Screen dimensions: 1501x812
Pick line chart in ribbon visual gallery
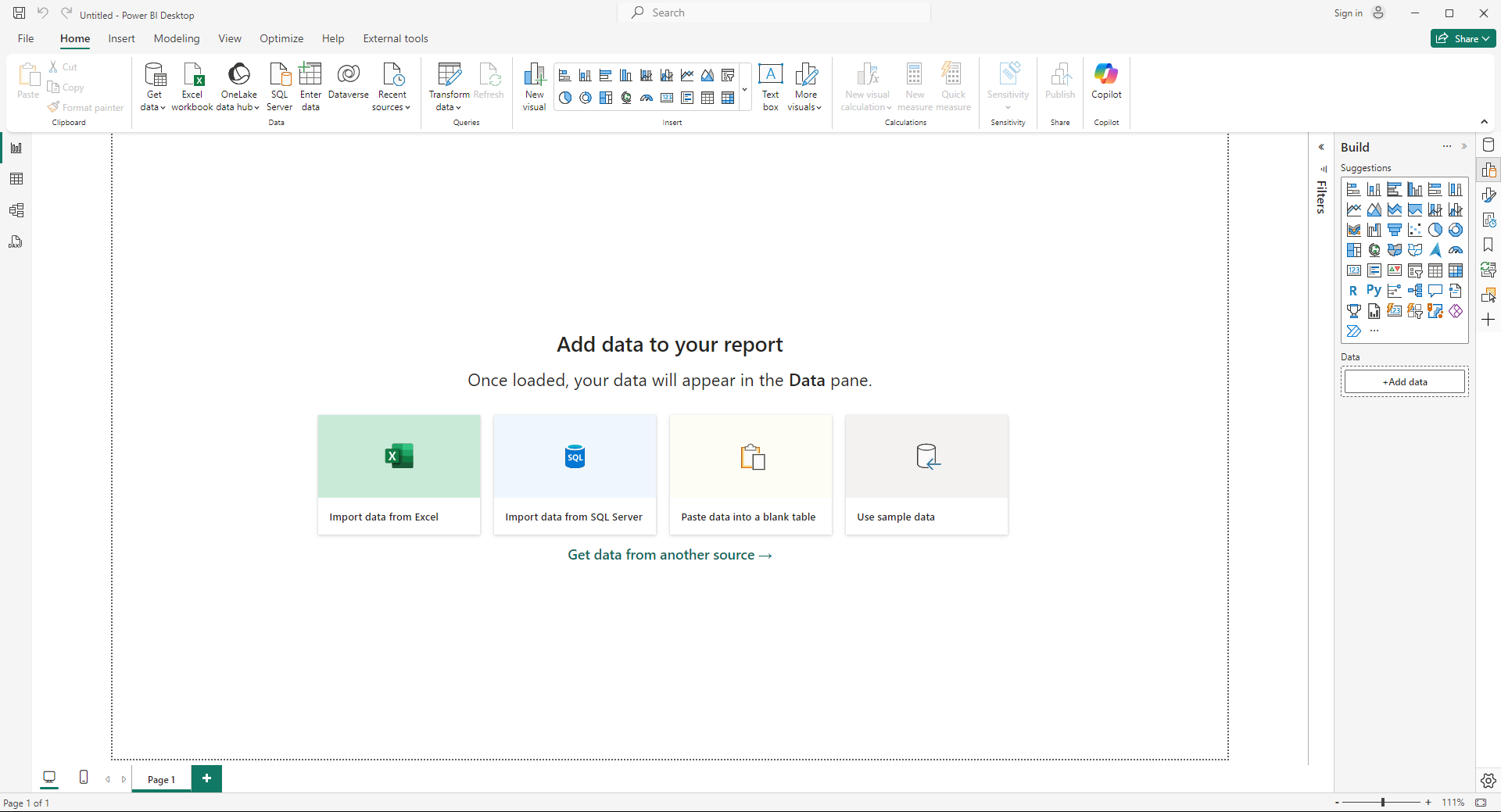(687, 75)
